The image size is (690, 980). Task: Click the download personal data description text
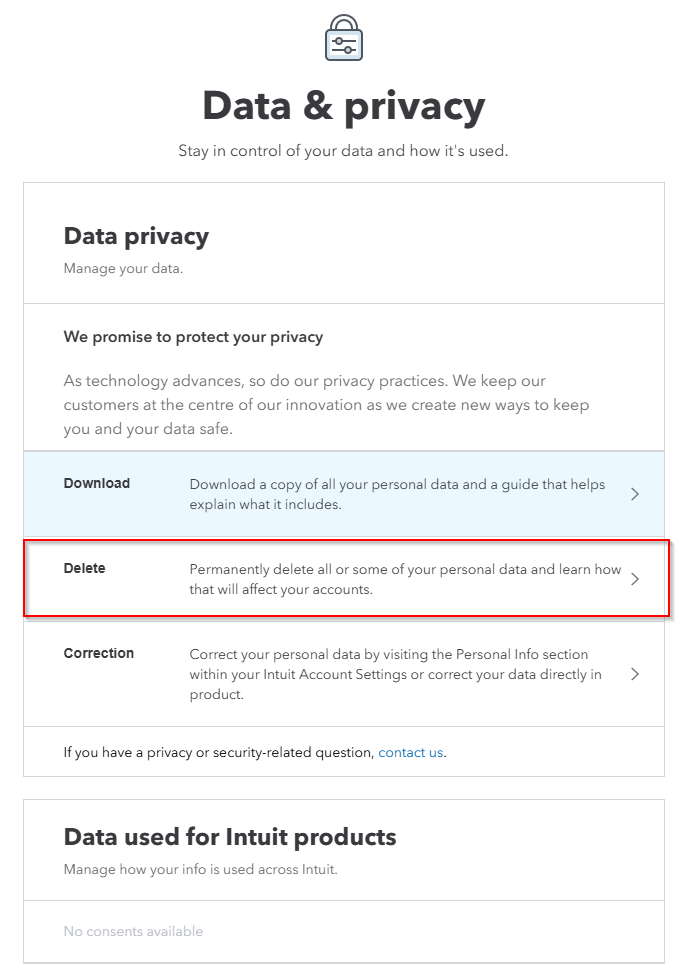tap(397, 494)
